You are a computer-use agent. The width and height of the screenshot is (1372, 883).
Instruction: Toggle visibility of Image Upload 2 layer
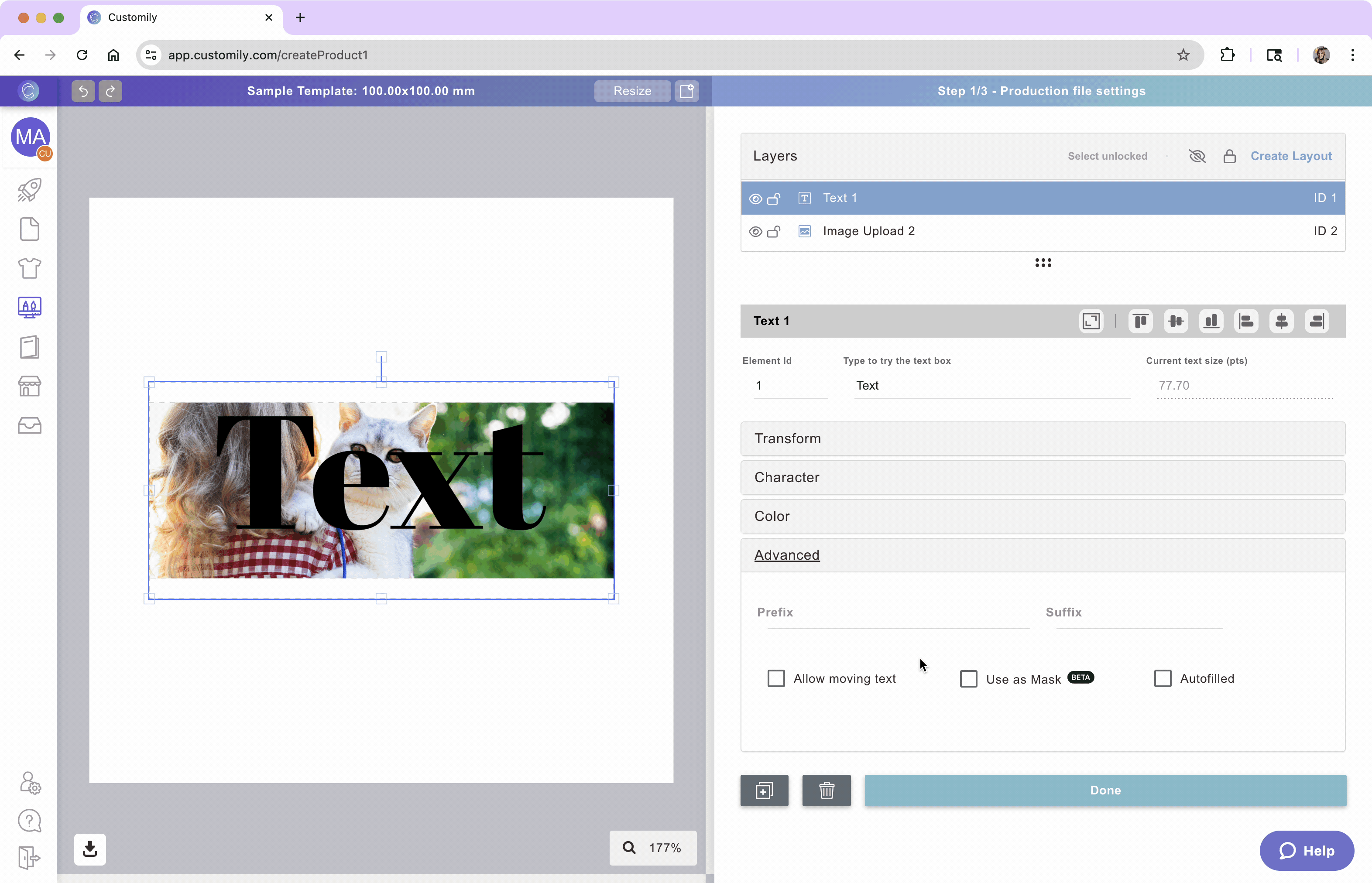(756, 232)
